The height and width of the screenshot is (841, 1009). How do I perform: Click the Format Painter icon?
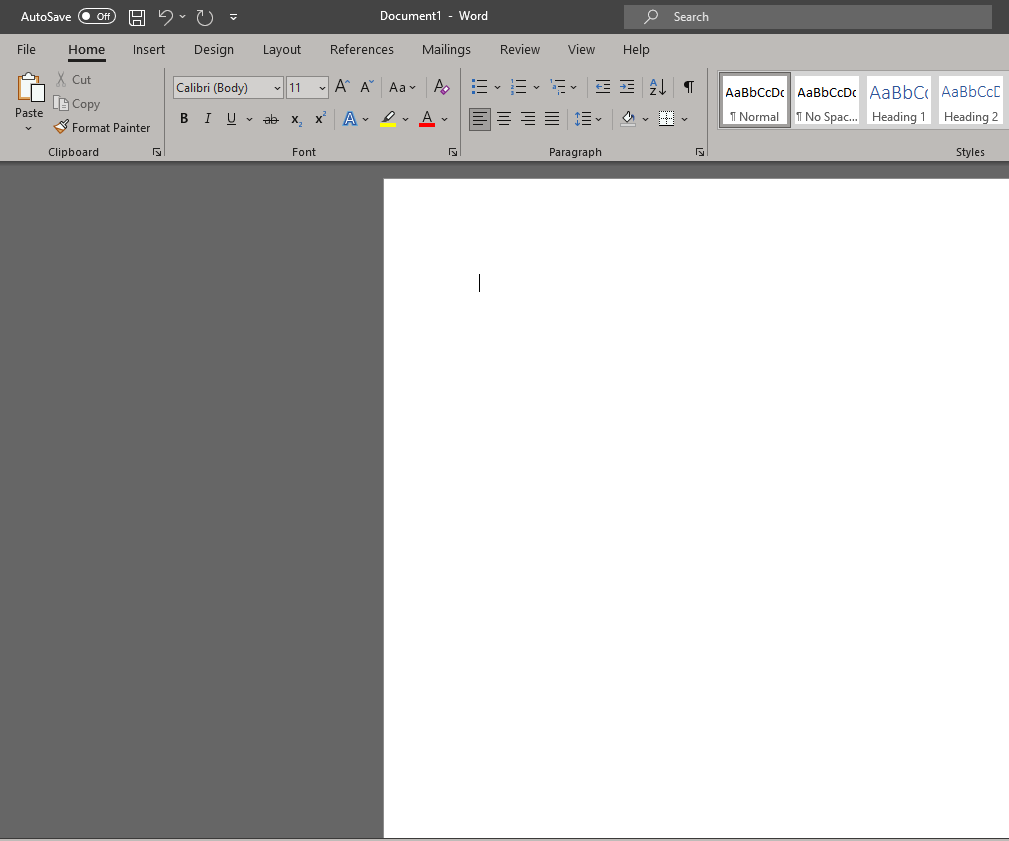tap(60, 127)
